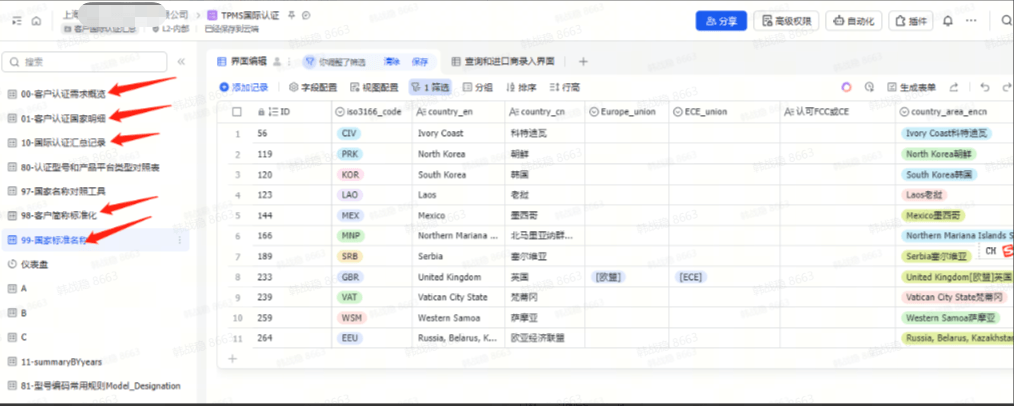Screen dimensions: 1014x406
Task: Open 98-客户简称标准化 table
Action: pos(59,215)
